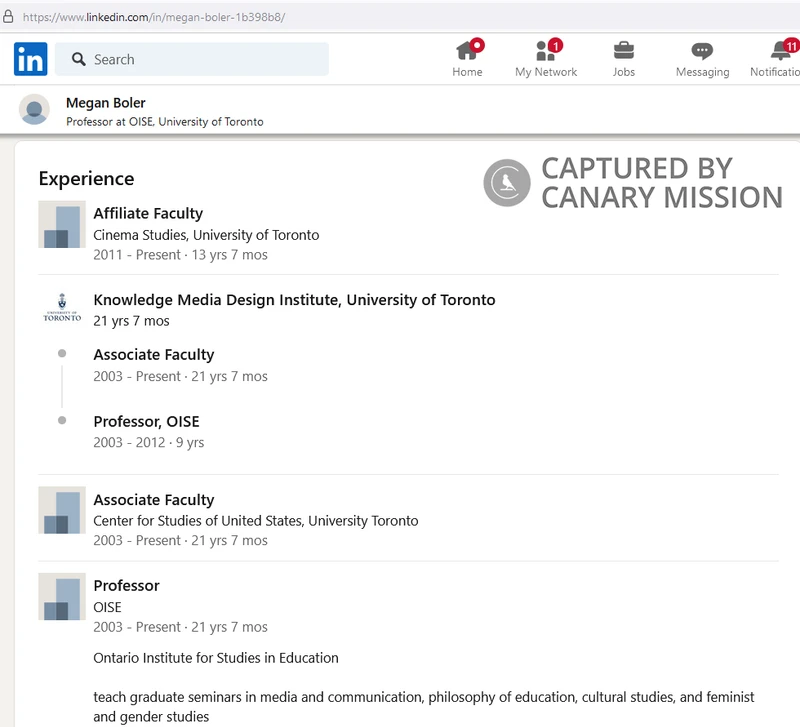Click the lock icon in address bar
The image size is (800, 727).
coord(8,16)
